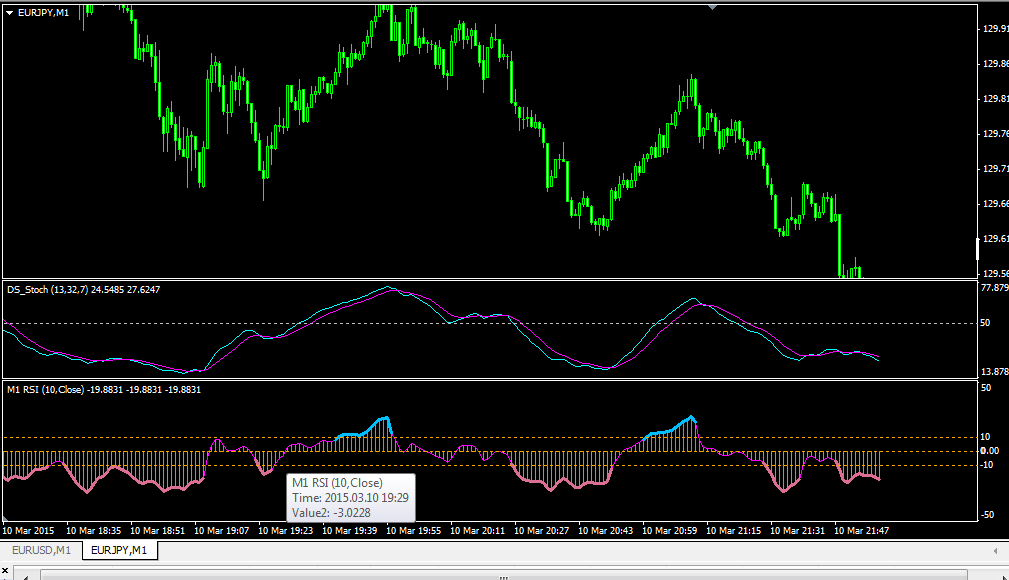Screen dimensions: 1009x580
Task: Close the bottom panel with X
Action: tap(5, 572)
